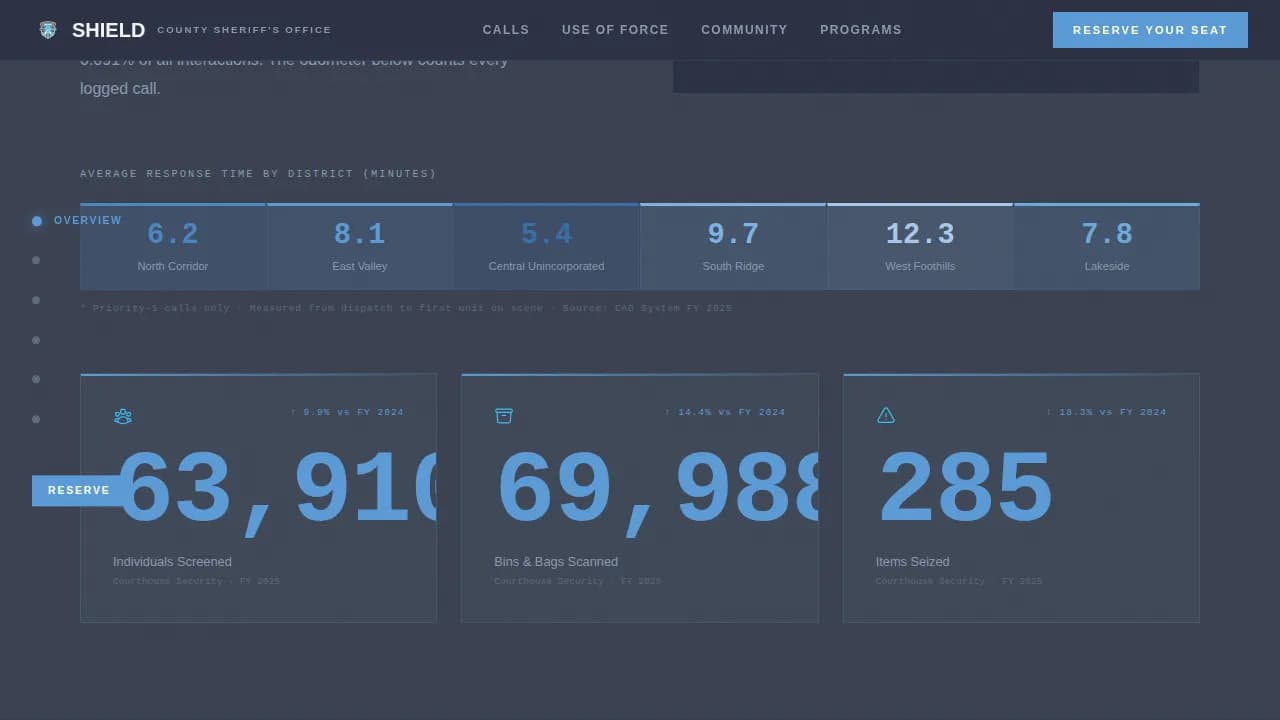The width and height of the screenshot is (1280, 720).
Task: Navigate to the Programs page
Action: point(861,30)
